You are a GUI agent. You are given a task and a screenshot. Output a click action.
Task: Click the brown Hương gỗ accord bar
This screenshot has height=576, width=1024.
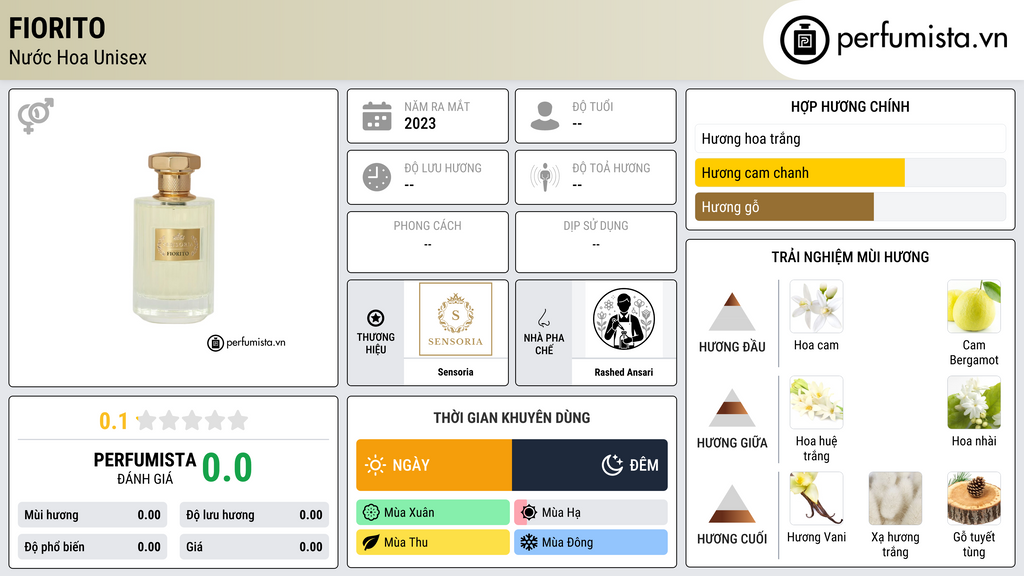(784, 207)
